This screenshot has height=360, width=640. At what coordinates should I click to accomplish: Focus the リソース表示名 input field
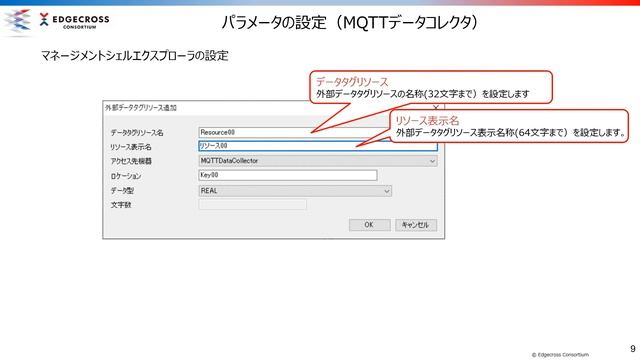pos(318,146)
